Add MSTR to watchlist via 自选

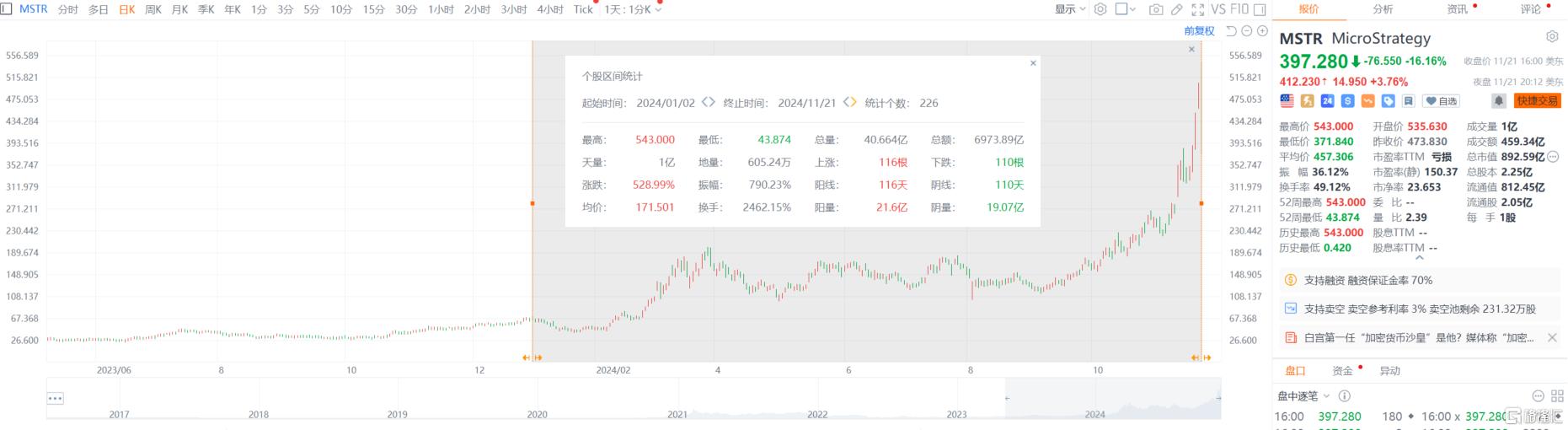pyautogui.click(x=1442, y=100)
